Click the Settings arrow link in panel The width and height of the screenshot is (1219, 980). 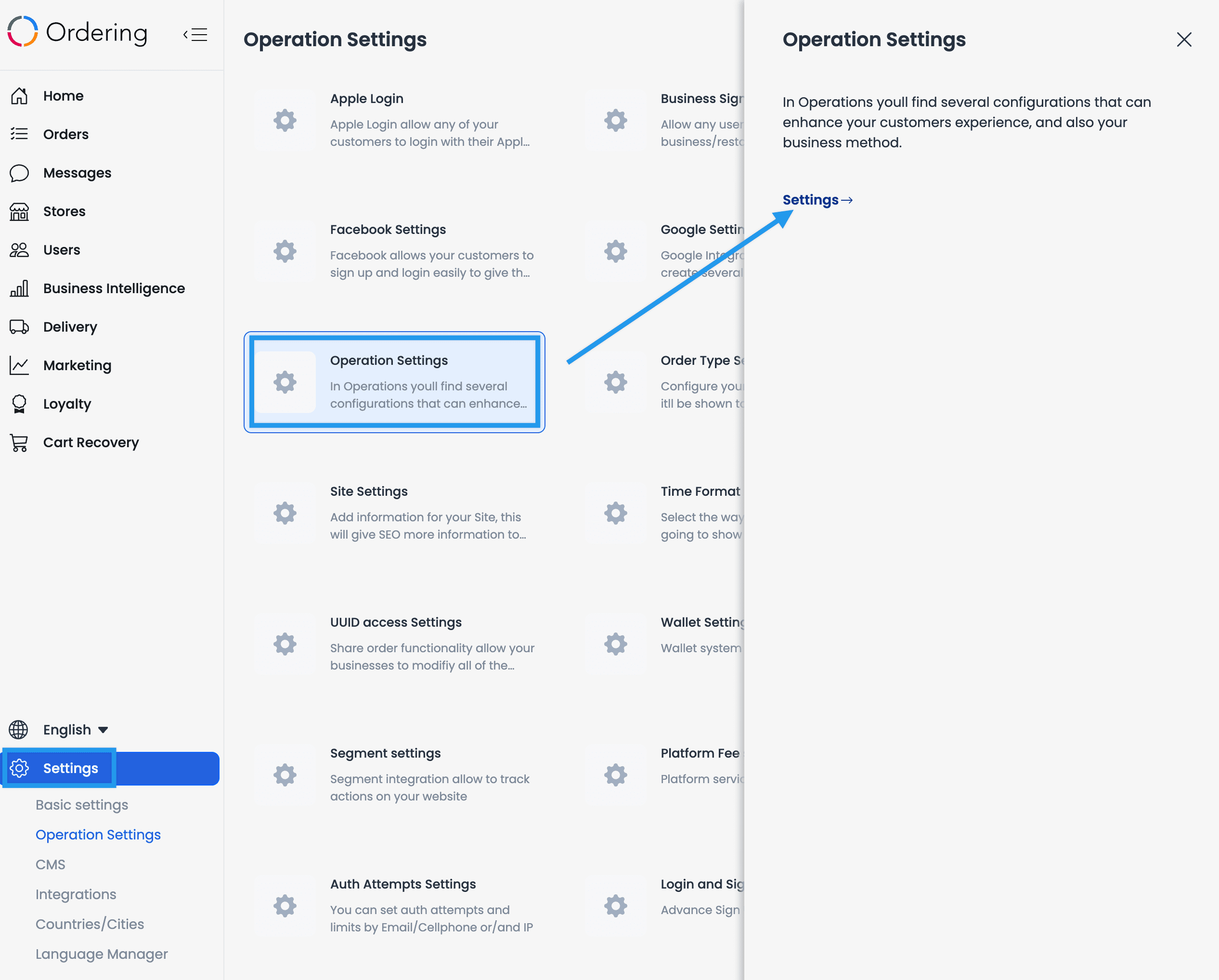point(817,200)
